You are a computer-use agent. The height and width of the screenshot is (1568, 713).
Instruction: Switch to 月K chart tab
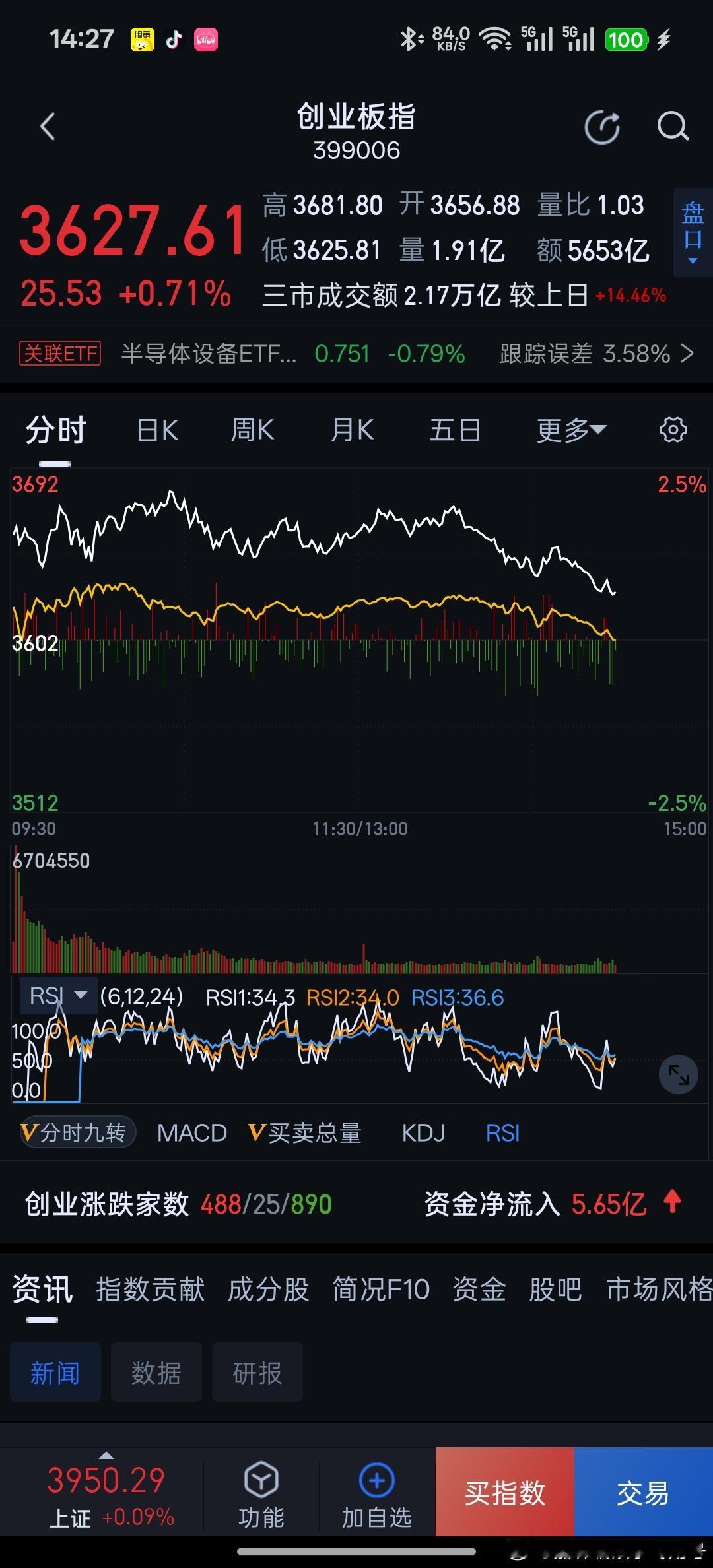click(353, 430)
